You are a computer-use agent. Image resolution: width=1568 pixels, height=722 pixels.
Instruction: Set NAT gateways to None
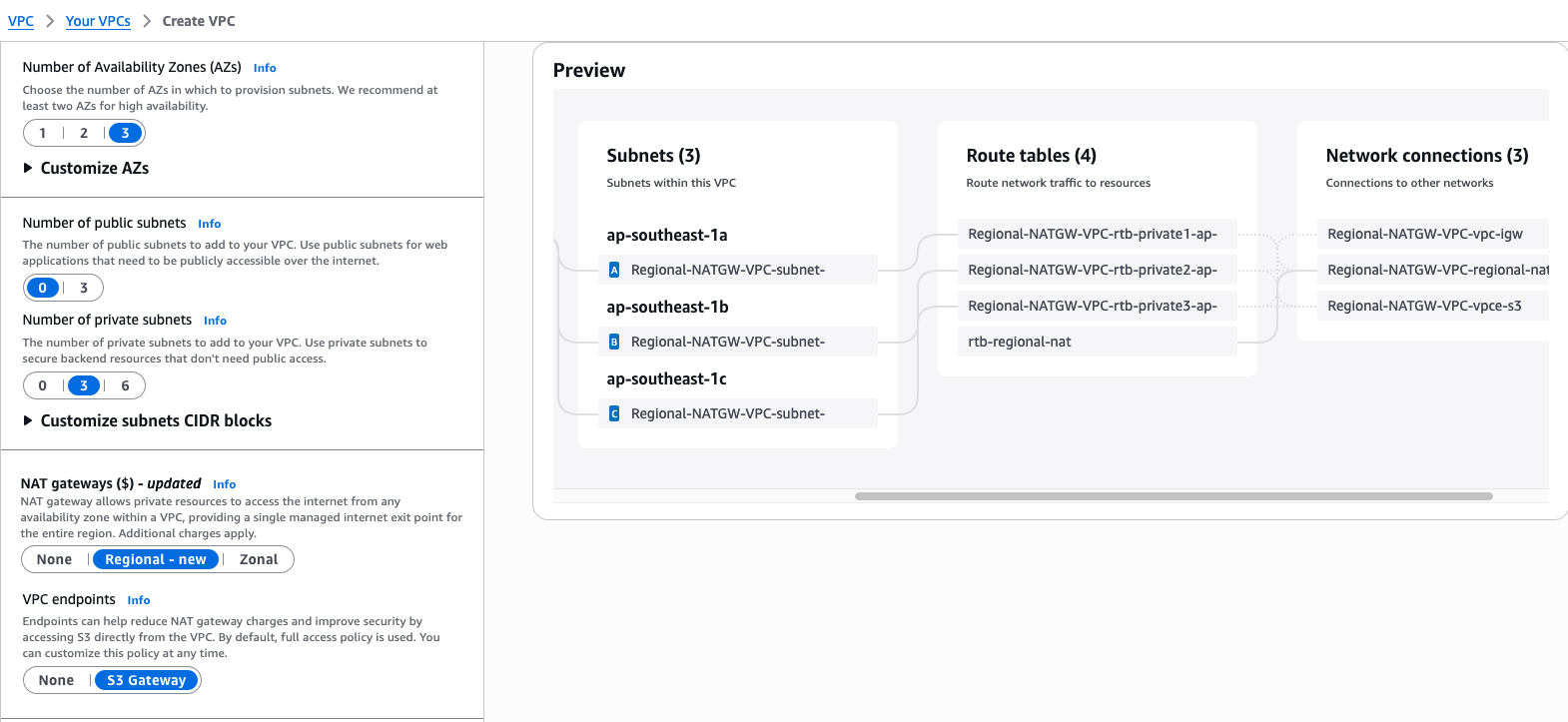(x=55, y=559)
